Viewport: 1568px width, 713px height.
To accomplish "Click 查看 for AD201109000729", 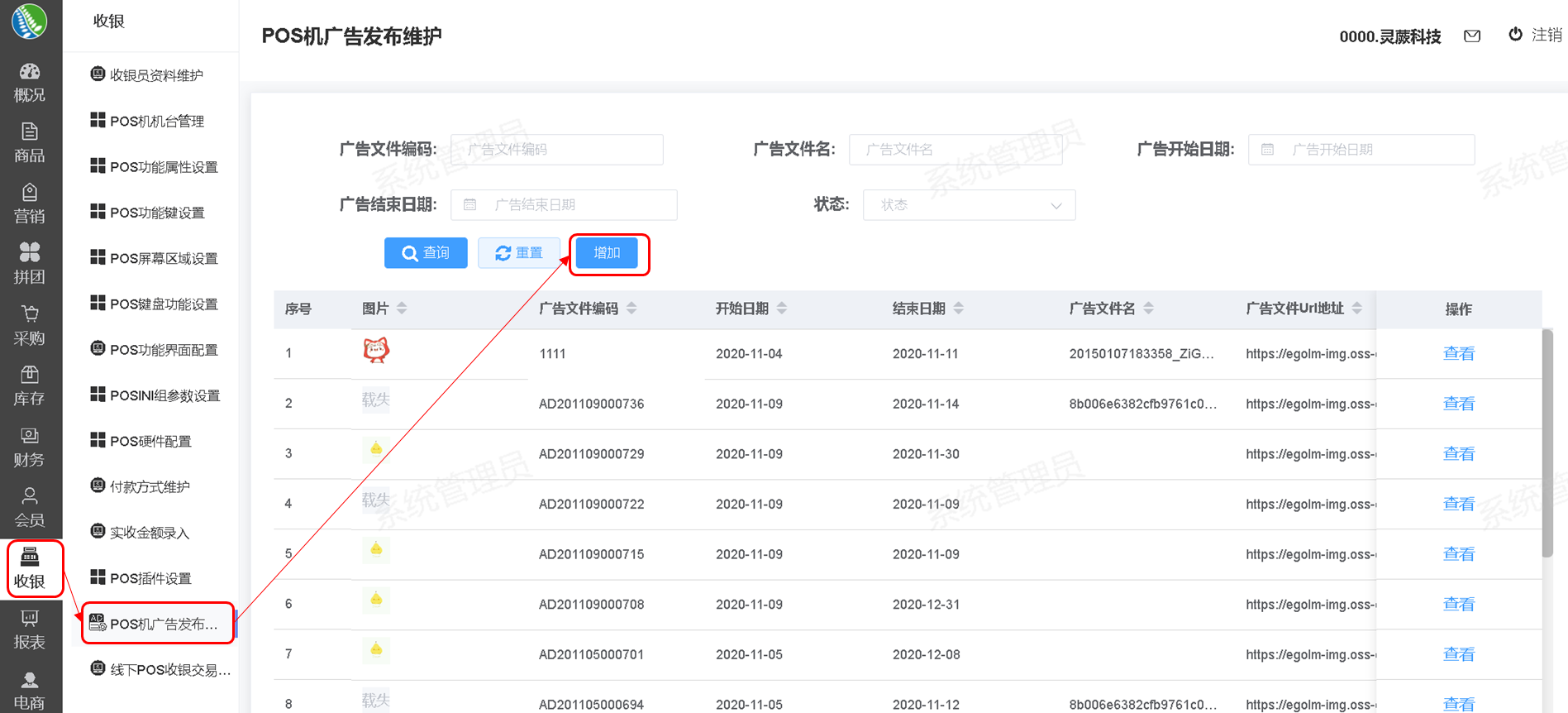I will (x=1459, y=454).
